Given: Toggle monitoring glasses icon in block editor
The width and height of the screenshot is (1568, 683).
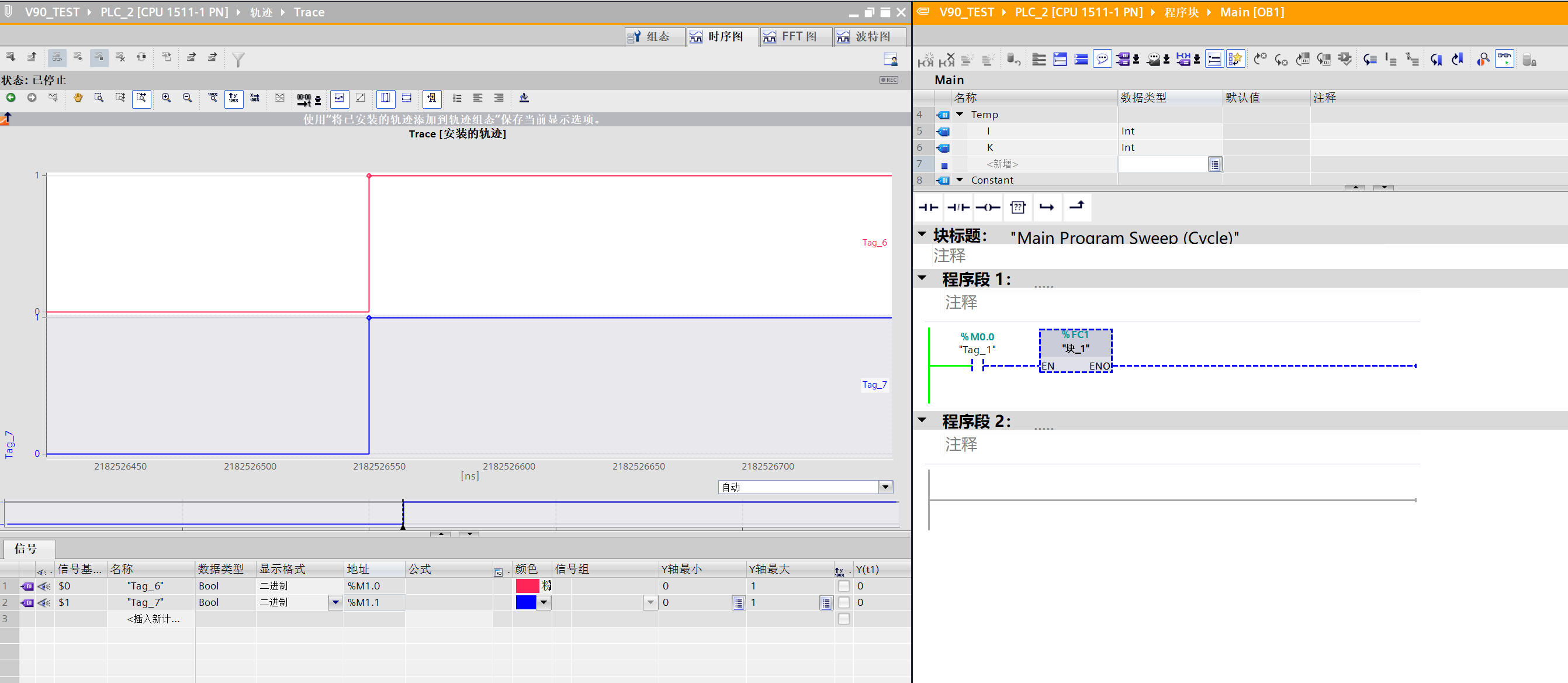Looking at the screenshot, I should click(1504, 59).
